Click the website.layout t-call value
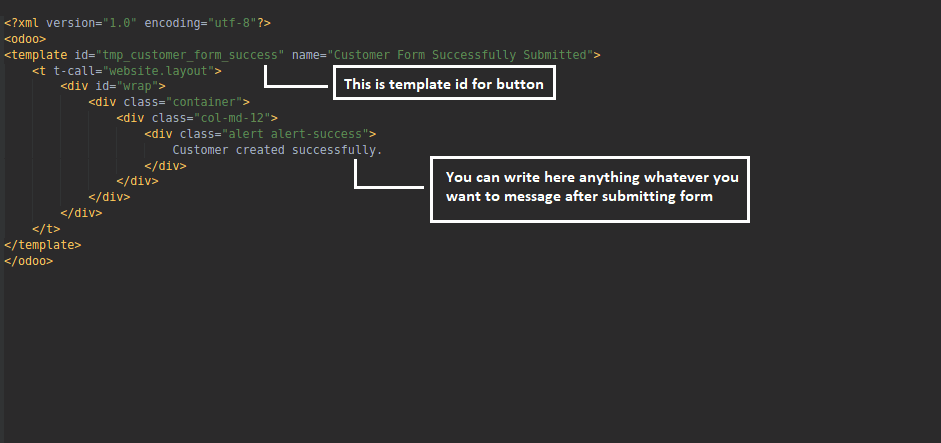The image size is (941, 443). pyautogui.click(x=158, y=71)
